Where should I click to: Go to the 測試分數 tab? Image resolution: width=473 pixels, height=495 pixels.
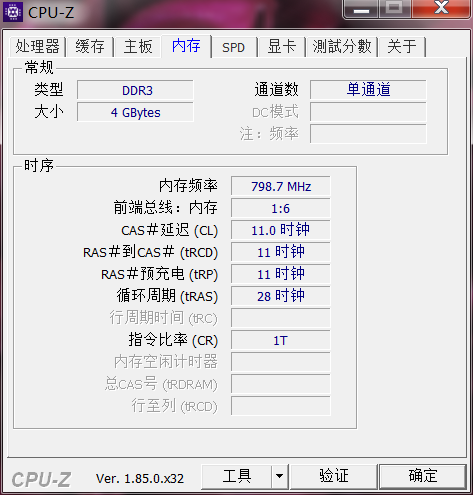pyautogui.click(x=342, y=47)
